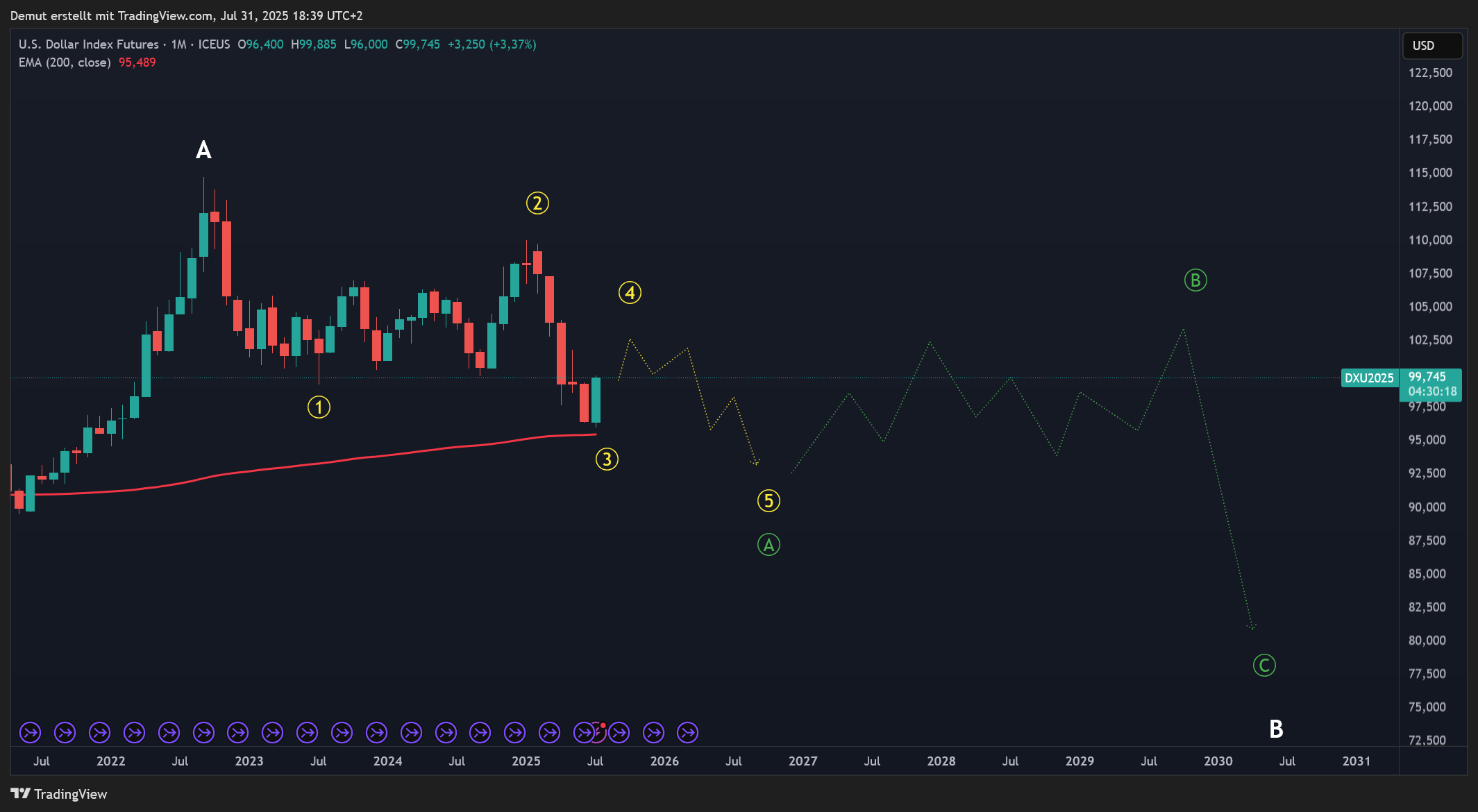Click the DXU2025 contract price tag

point(1368,378)
